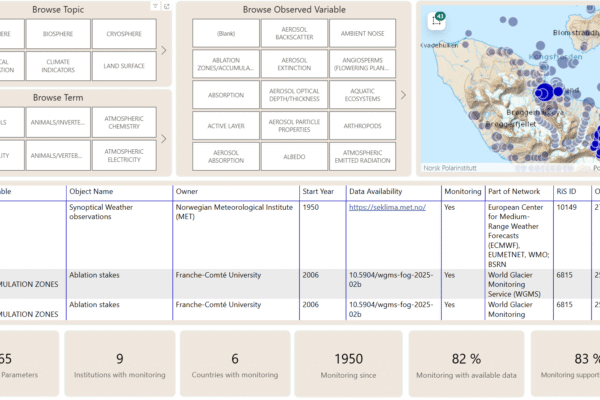This screenshot has height=400, width=600.
Task: Click the map selection tool with badge 41
Action: pyautogui.click(x=438, y=20)
